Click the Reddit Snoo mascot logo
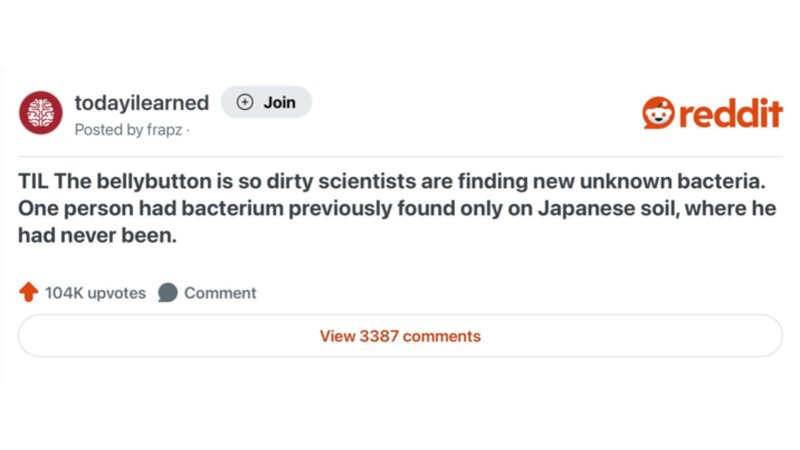This screenshot has height=450, width=800. pos(659,113)
